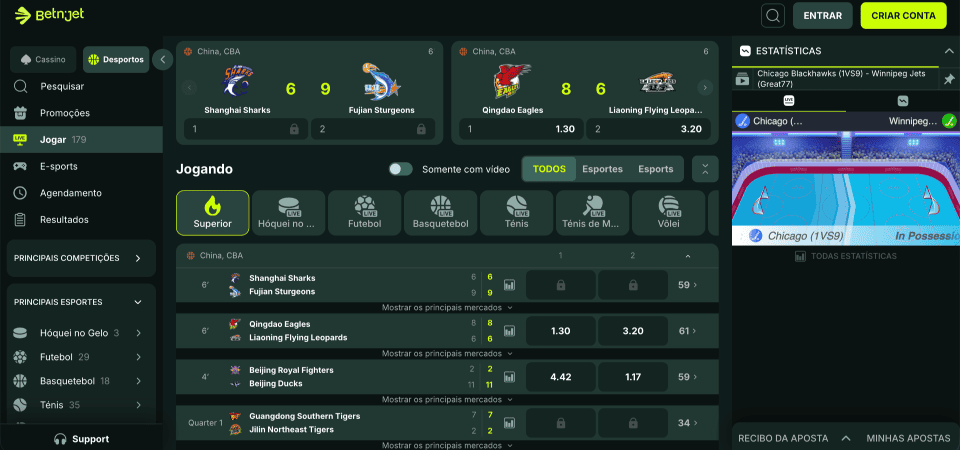Open statistics icon for Guangdong Southern Tigers match

click(509, 423)
